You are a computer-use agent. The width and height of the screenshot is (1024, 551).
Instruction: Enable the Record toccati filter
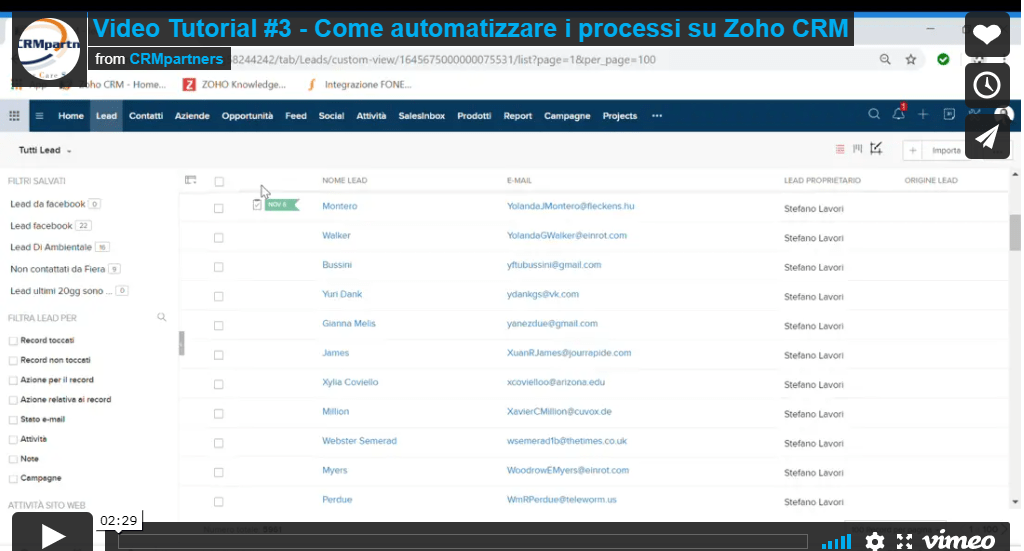(13, 341)
